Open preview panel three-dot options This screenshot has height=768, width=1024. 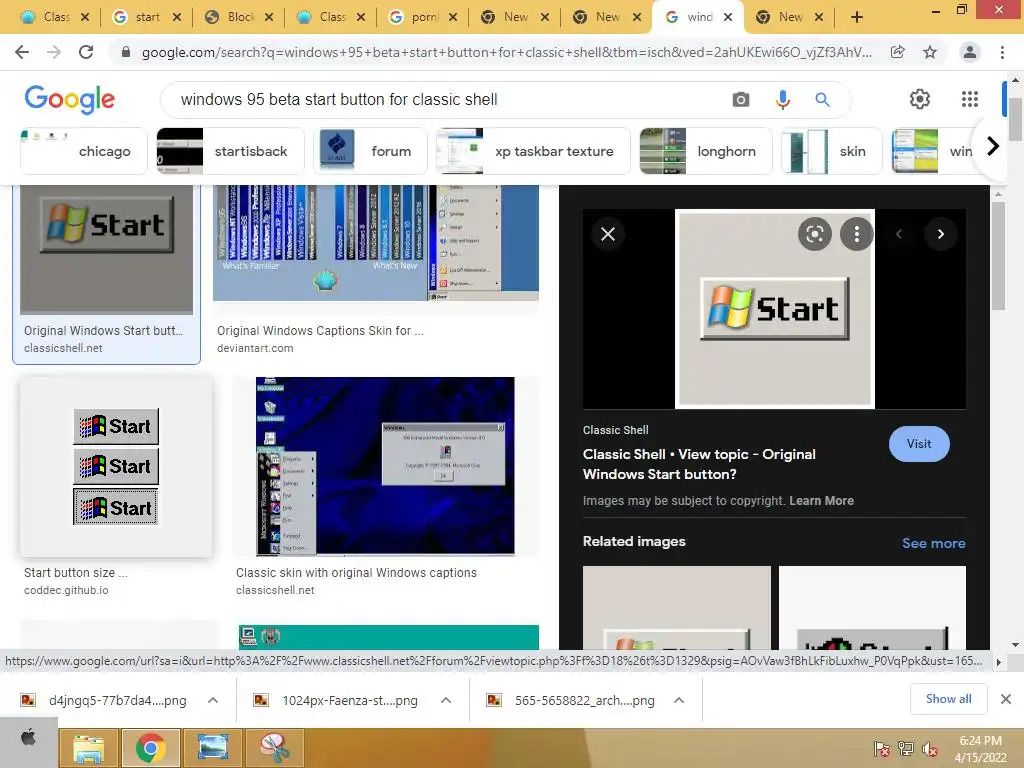coord(857,234)
